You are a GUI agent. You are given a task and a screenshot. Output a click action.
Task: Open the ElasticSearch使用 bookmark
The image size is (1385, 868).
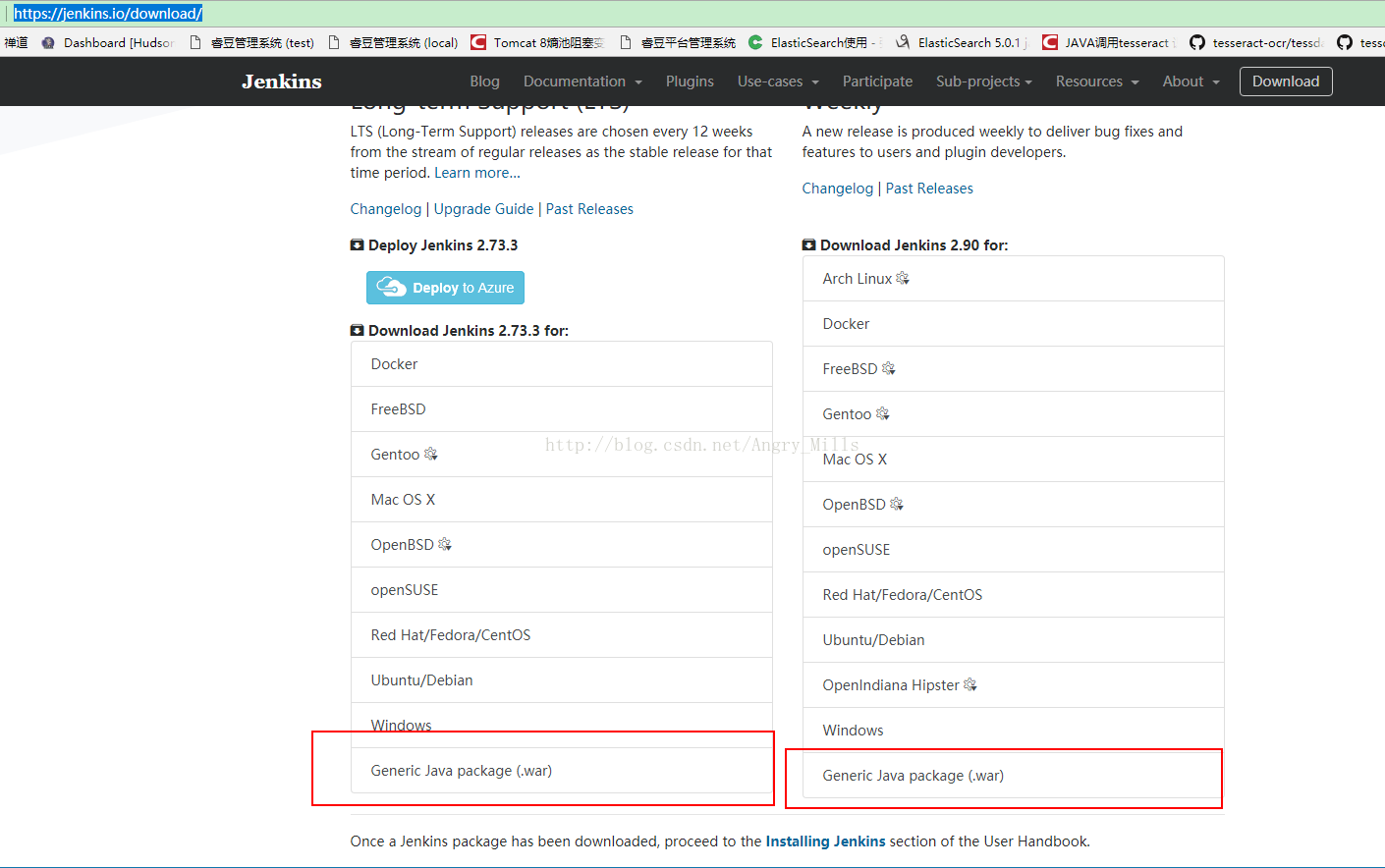coord(815,42)
